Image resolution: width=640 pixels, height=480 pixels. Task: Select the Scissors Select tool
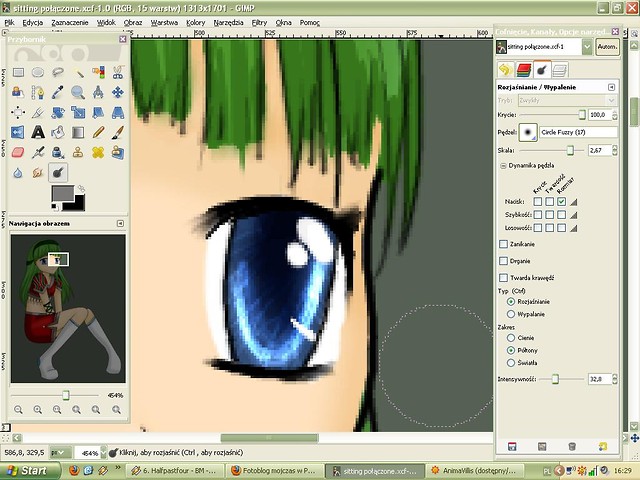tap(118, 73)
